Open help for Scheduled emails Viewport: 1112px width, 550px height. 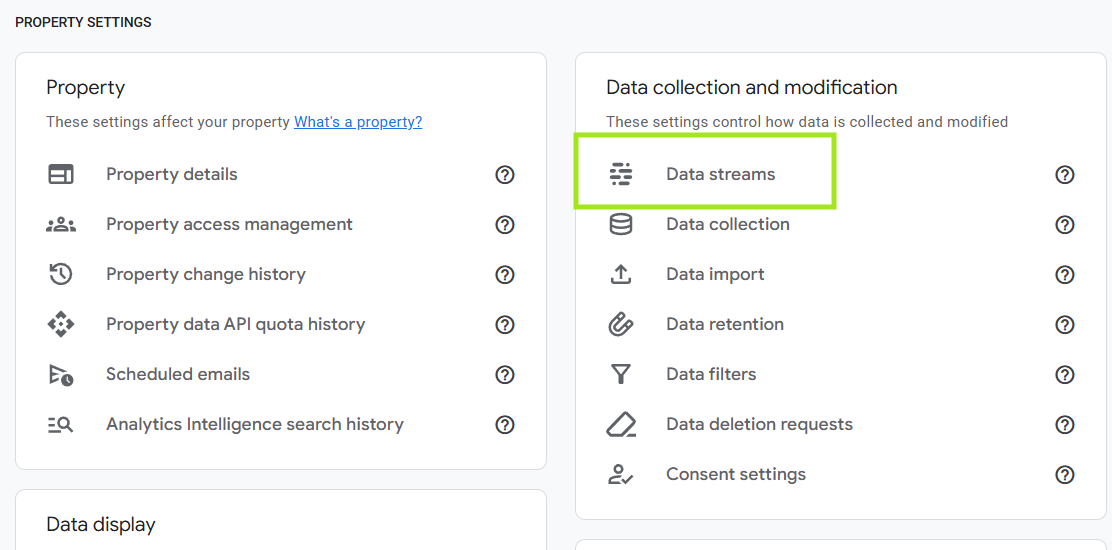(505, 374)
